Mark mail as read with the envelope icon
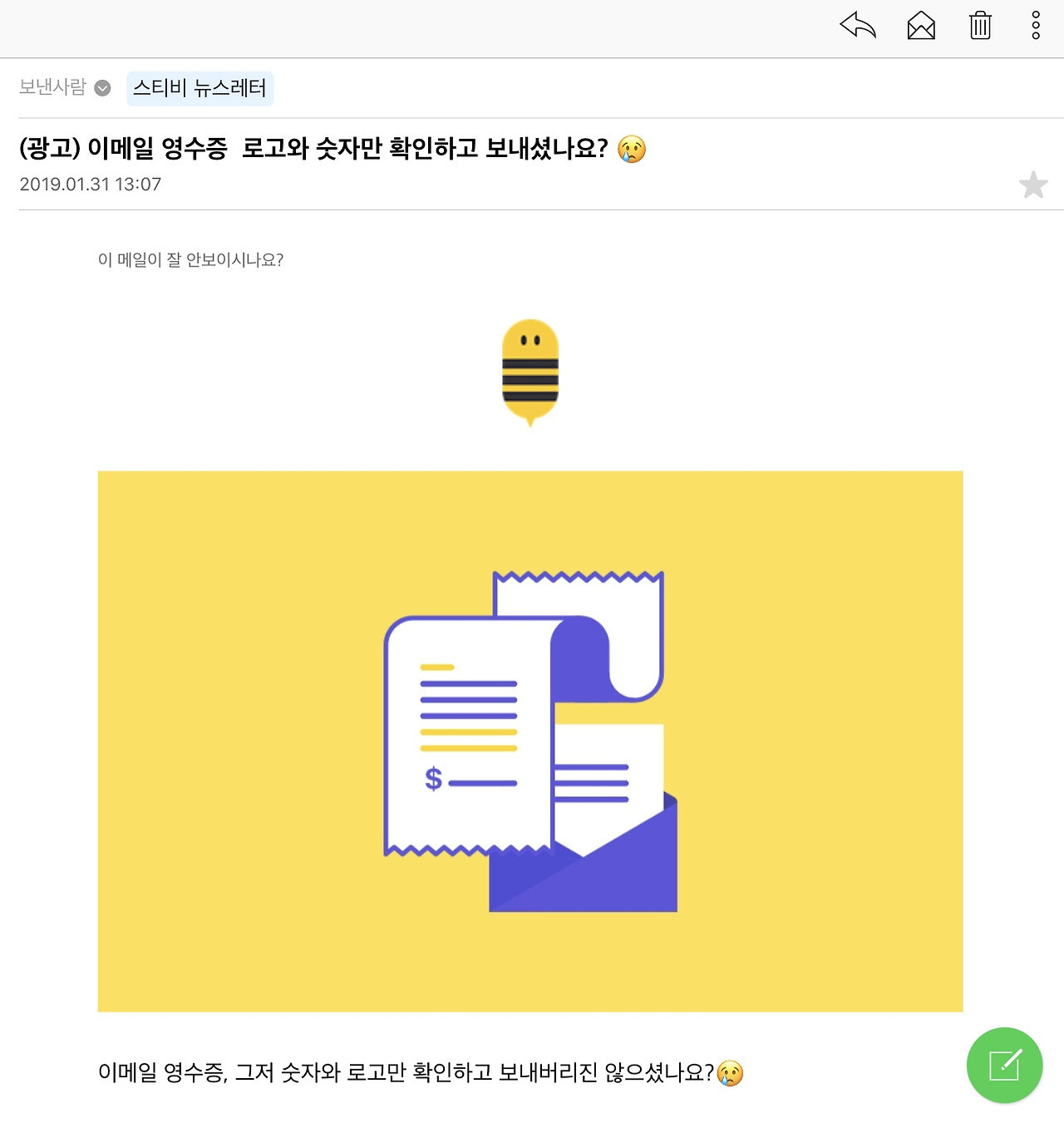 [x=921, y=26]
